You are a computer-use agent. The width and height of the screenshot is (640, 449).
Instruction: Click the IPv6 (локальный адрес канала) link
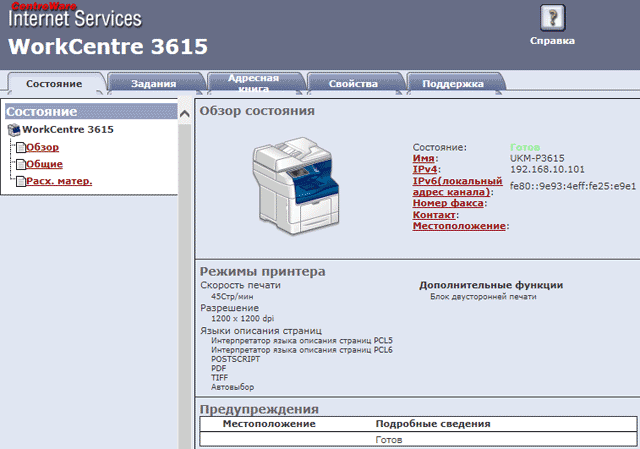pos(457,186)
